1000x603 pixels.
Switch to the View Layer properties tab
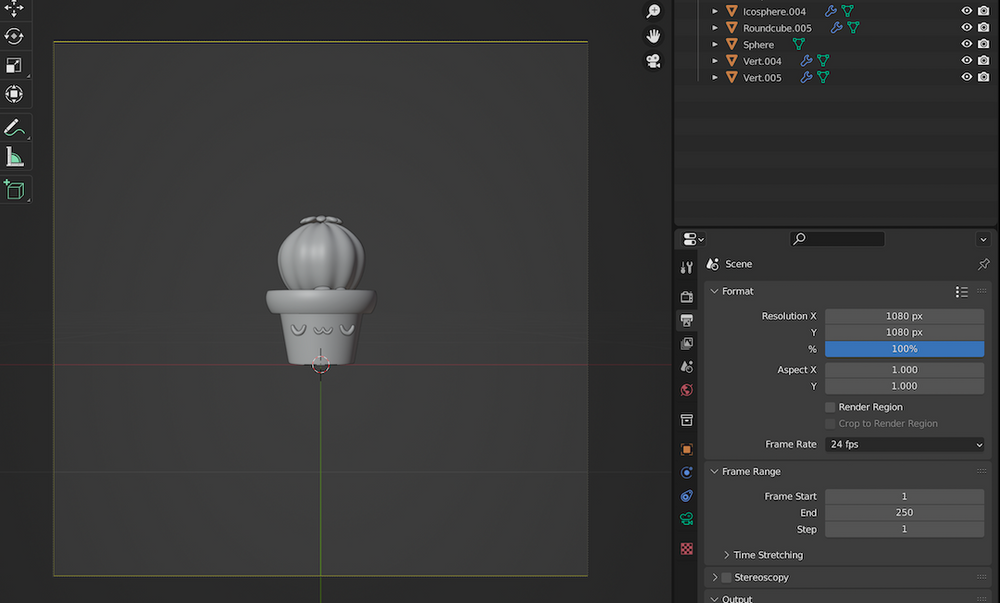click(686, 343)
